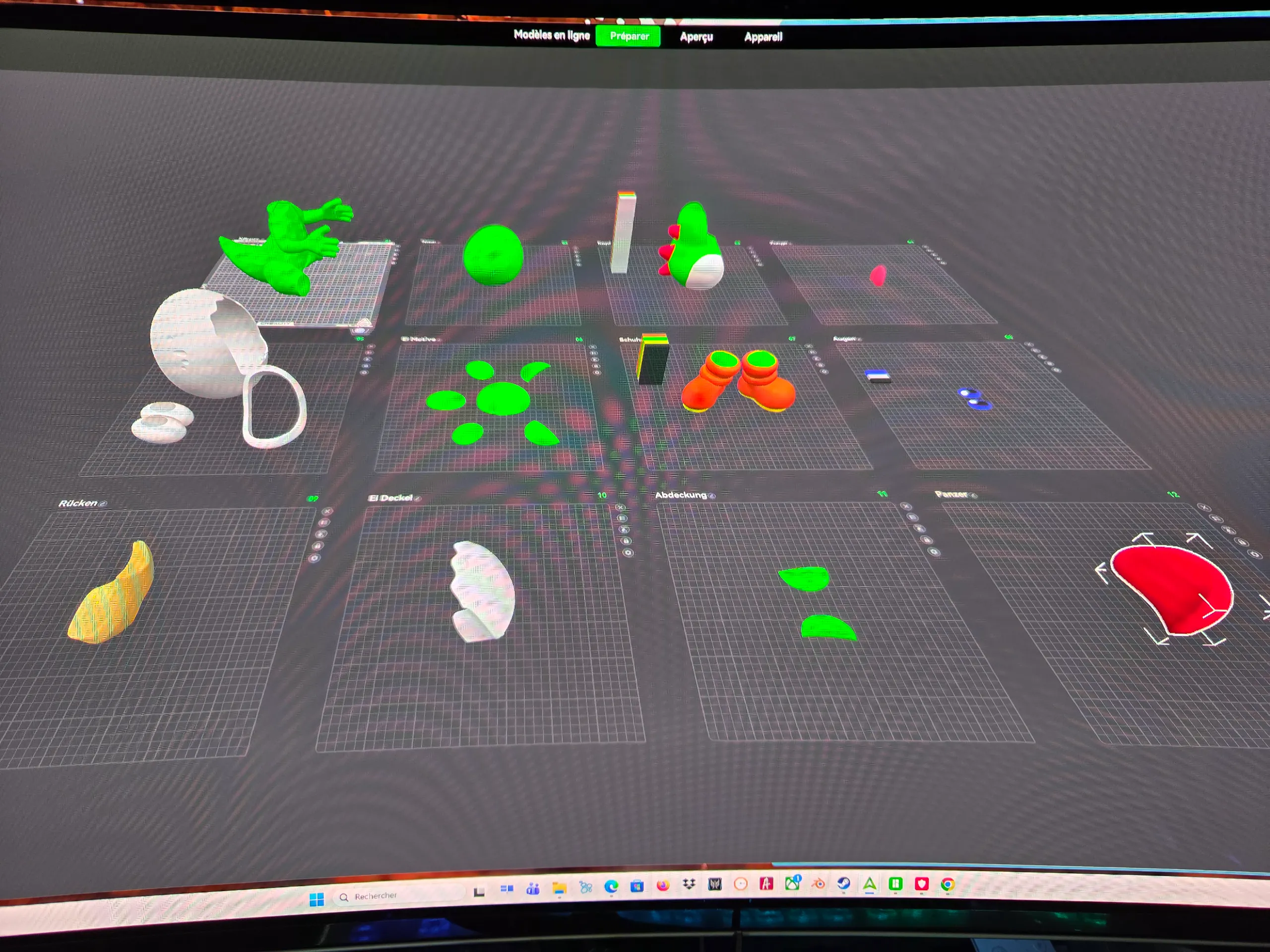Auto-arrange objects on Ei Deckel plate
1270x952 pixels.
624,530
